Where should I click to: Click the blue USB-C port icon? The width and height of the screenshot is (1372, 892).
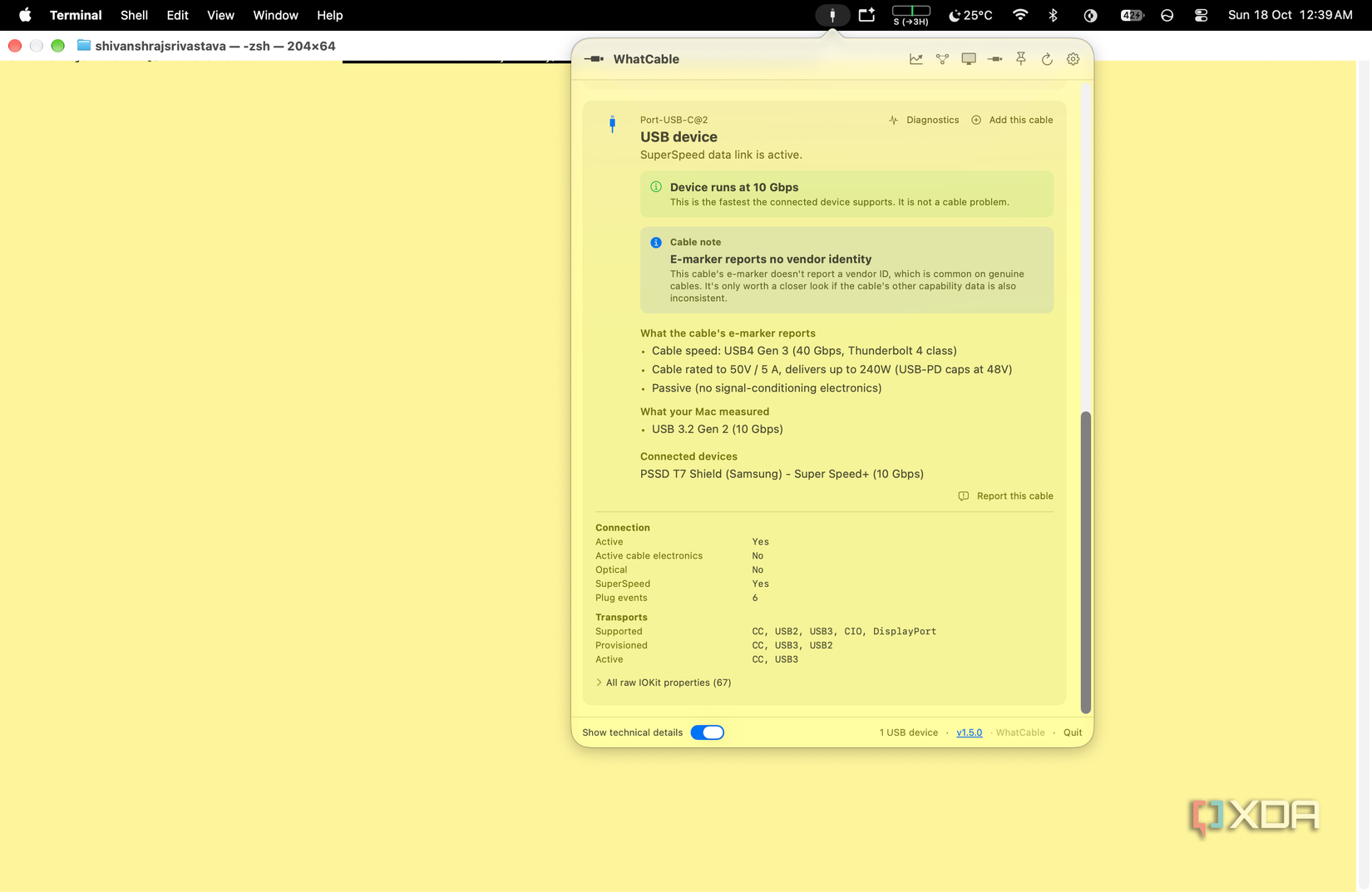[613, 125]
